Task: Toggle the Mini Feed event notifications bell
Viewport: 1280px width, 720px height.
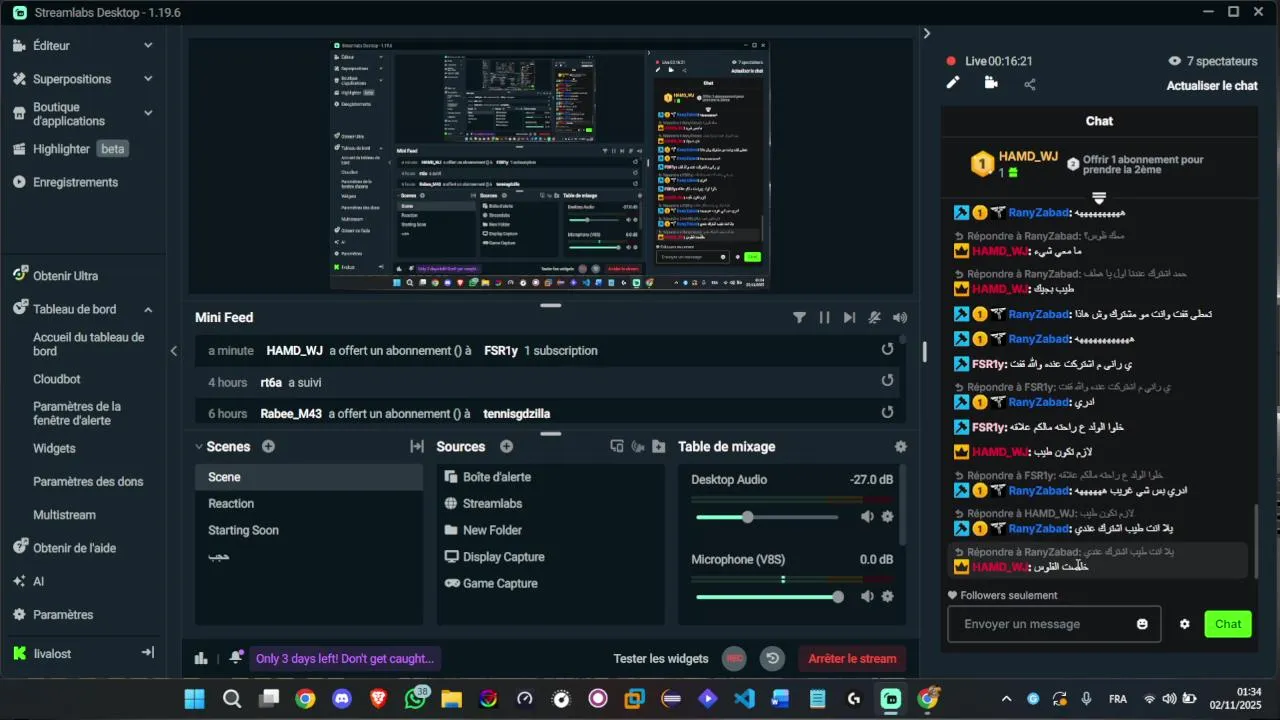Action: coord(874,317)
